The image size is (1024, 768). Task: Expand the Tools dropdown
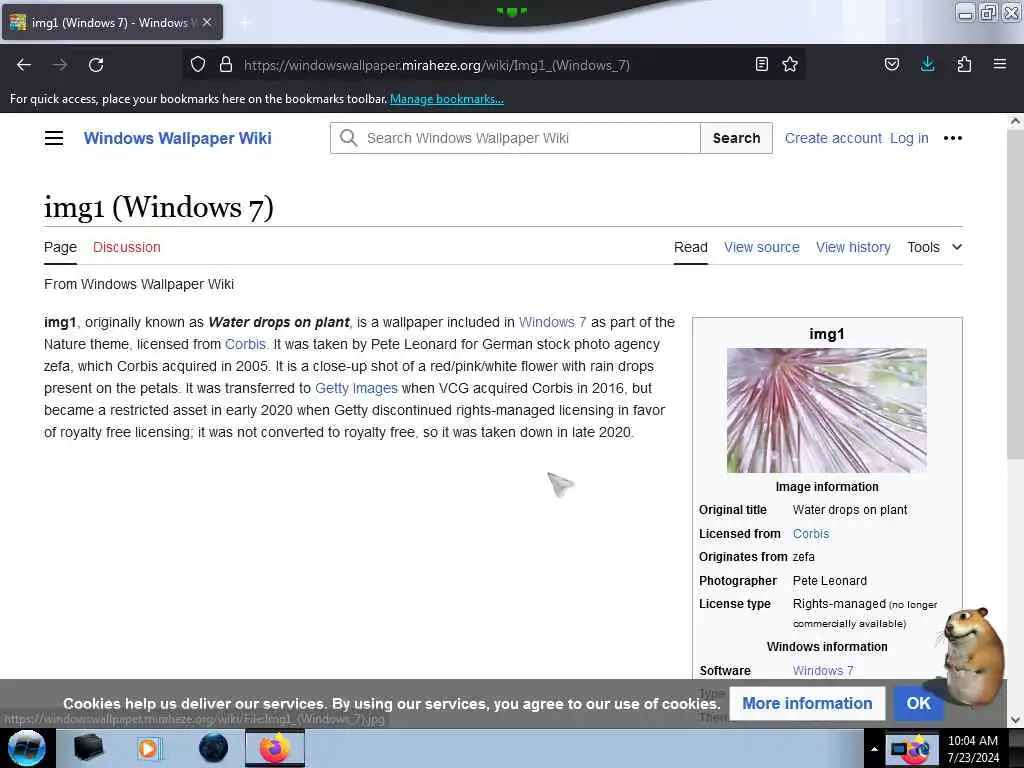pos(935,248)
